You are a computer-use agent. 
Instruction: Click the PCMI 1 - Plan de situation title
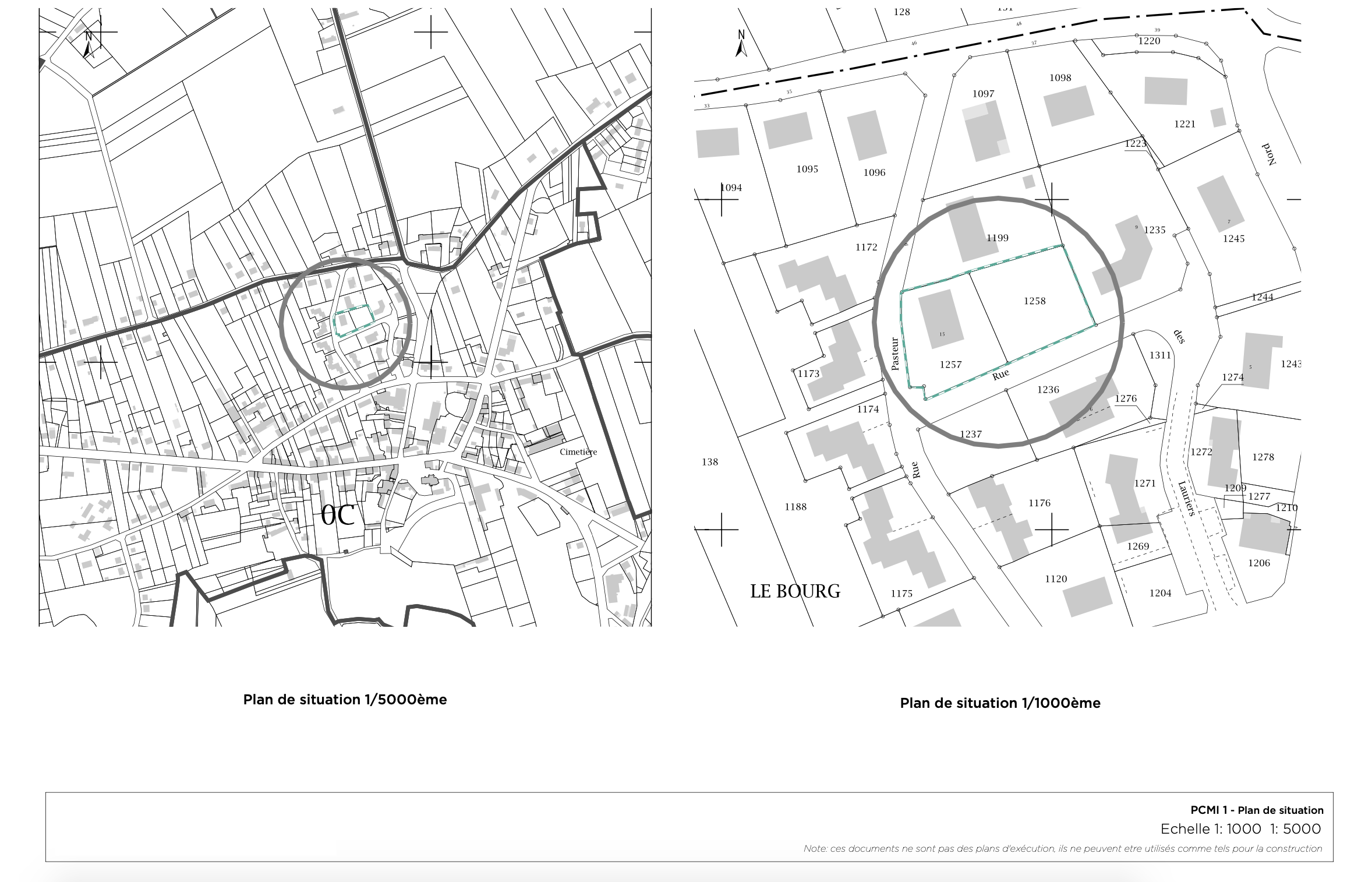pyautogui.click(x=1257, y=810)
